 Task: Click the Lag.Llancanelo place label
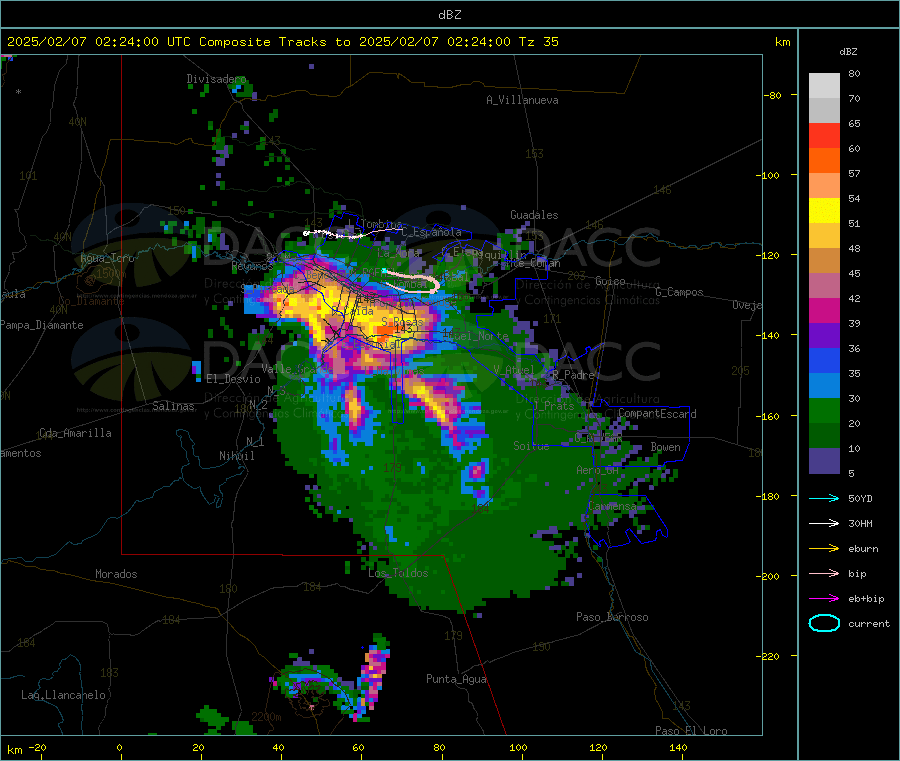pyautogui.click(x=63, y=695)
